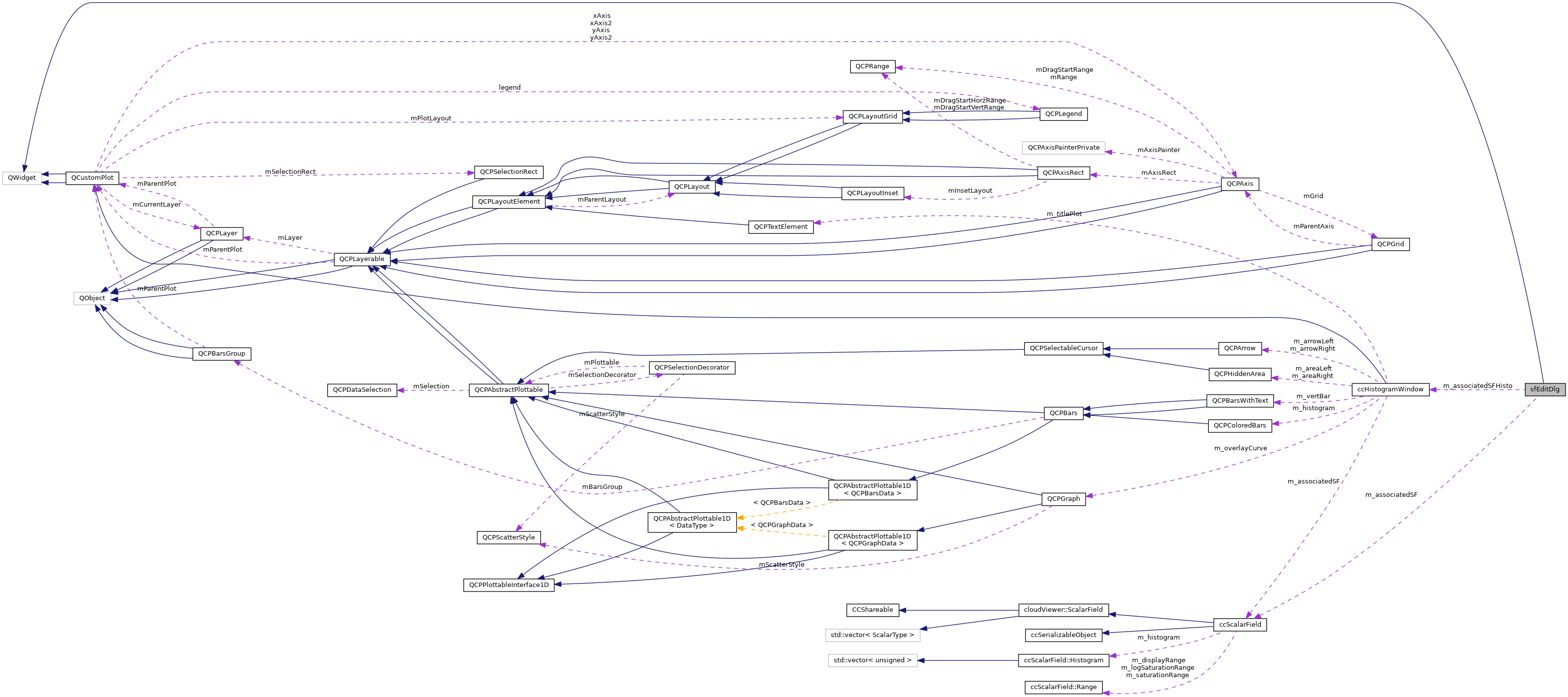Navigate to the QCPLayerable class
Screen dimensions: 1568x697
click(361, 259)
